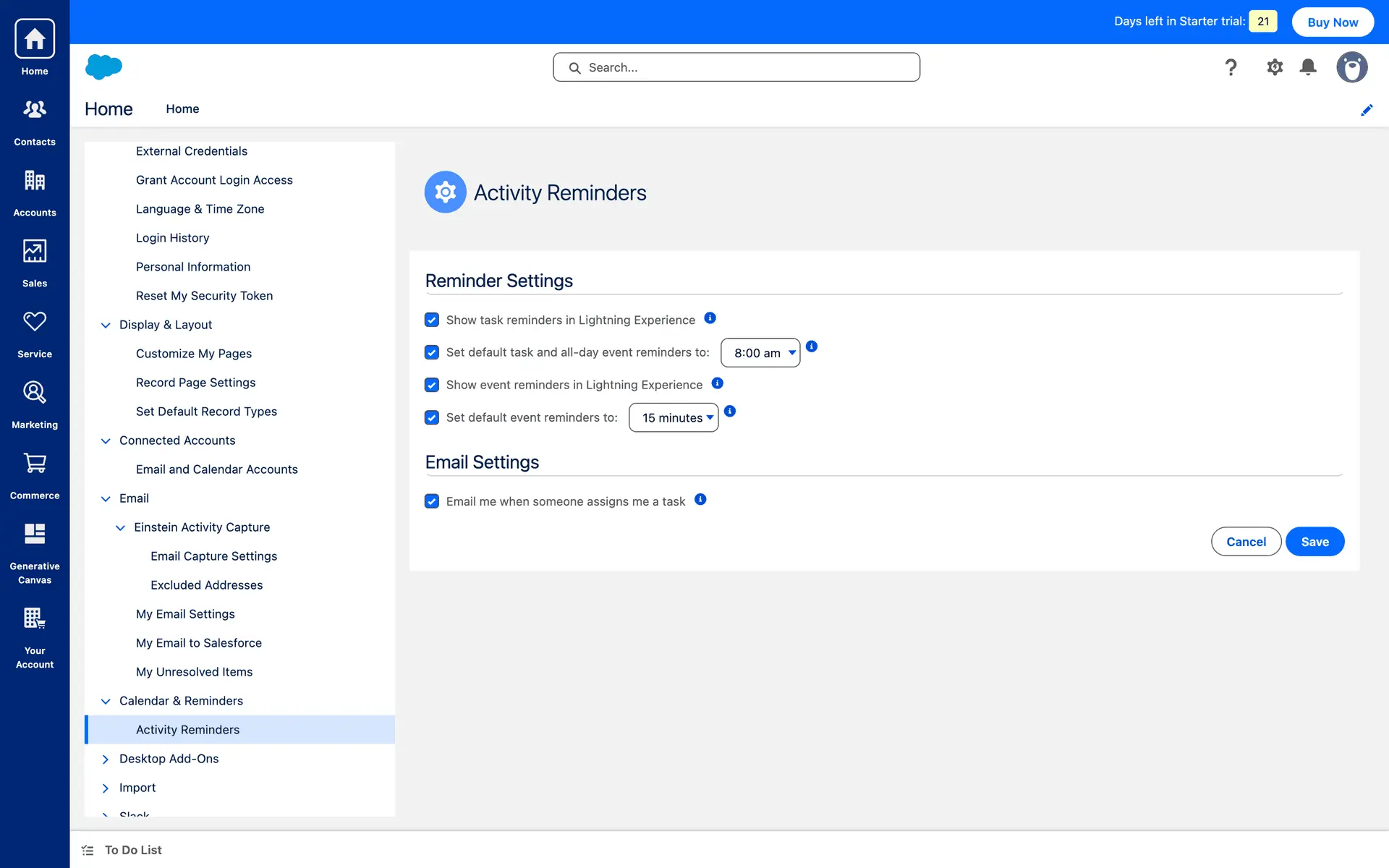Open the setup gear icon
The height and width of the screenshot is (868, 1389).
(x=1275, y=67)
